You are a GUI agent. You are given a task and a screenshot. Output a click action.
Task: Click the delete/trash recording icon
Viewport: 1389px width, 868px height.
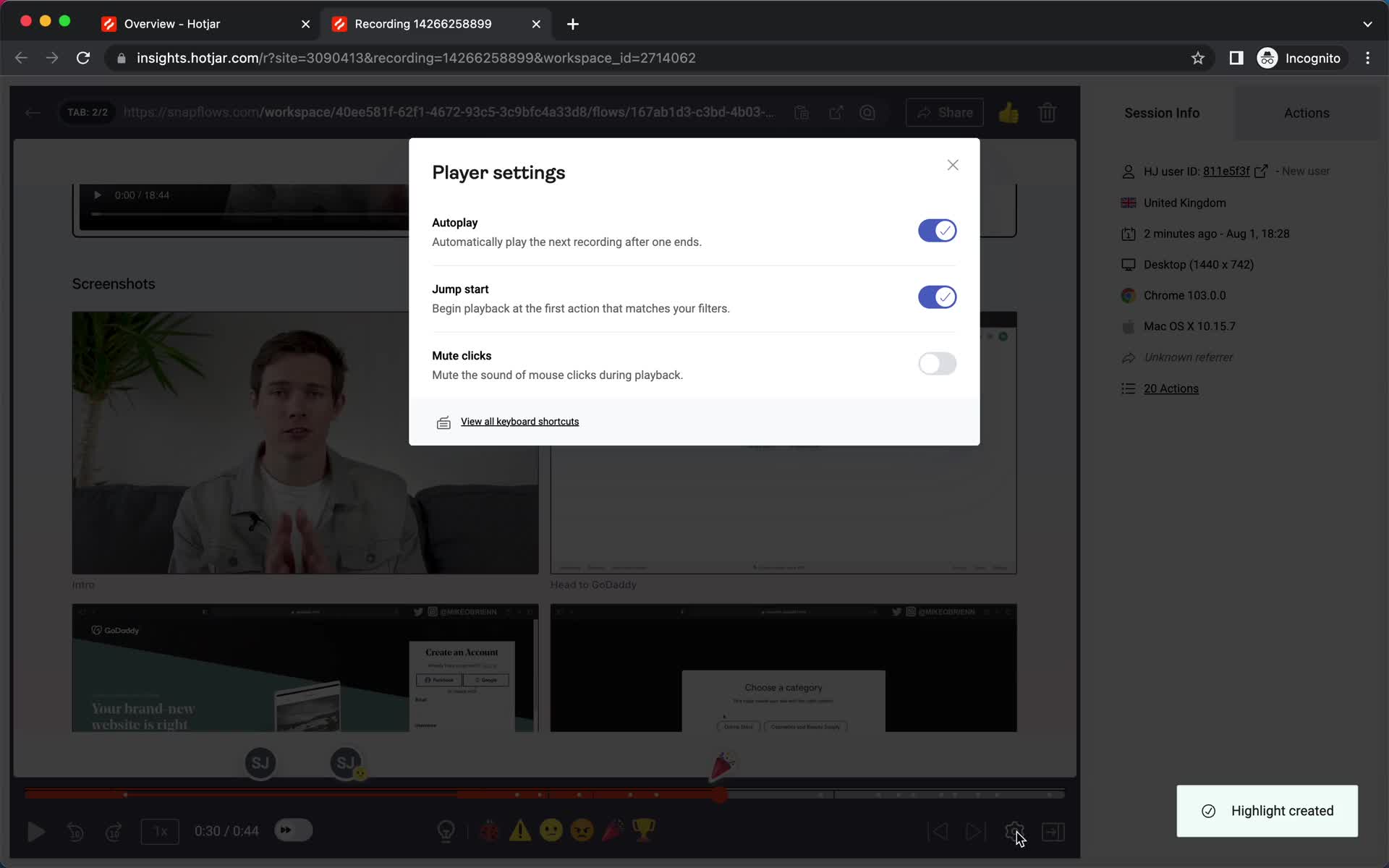[x=1047, y=112]
